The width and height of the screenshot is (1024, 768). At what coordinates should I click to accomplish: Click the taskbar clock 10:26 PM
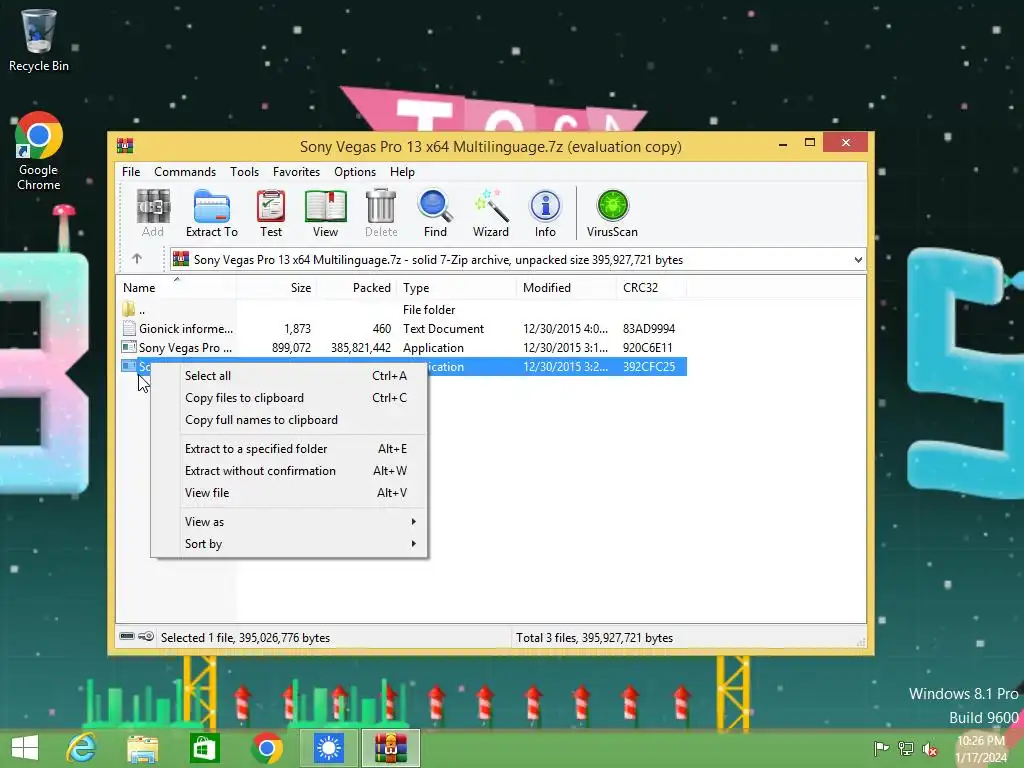(x=981, y=741)
